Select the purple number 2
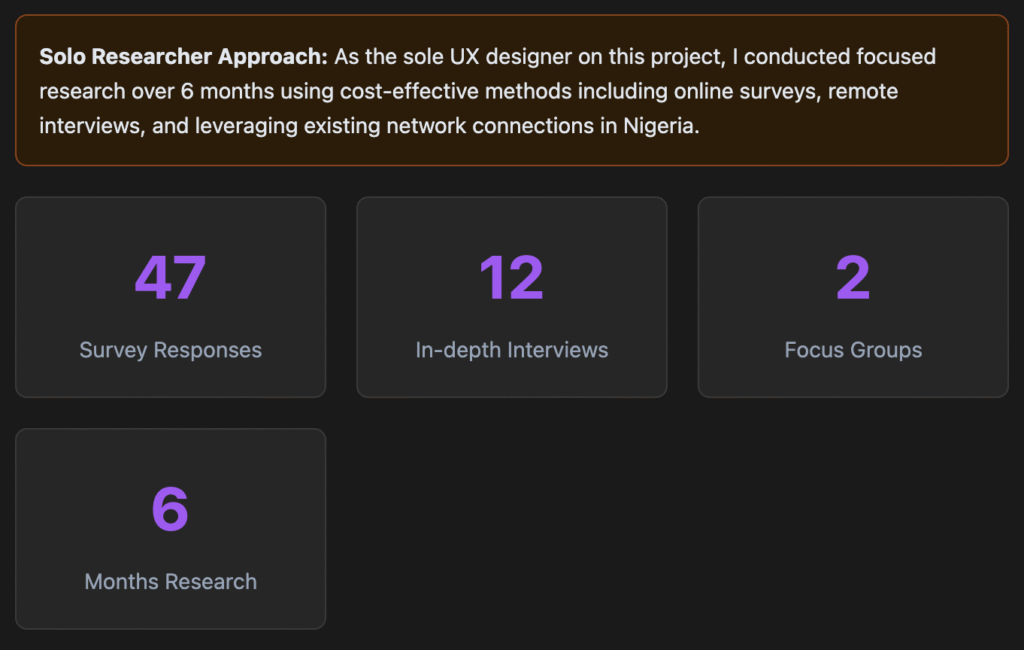This screenshot has height=650, width=1024. (x=853, y=278)
